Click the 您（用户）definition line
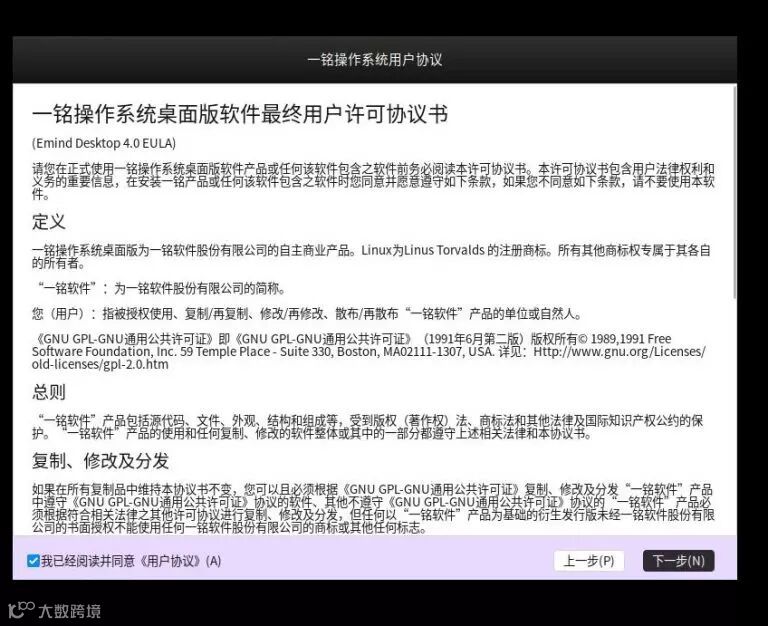This screenshot has width=768, height=626. click(x=307, y=314)
